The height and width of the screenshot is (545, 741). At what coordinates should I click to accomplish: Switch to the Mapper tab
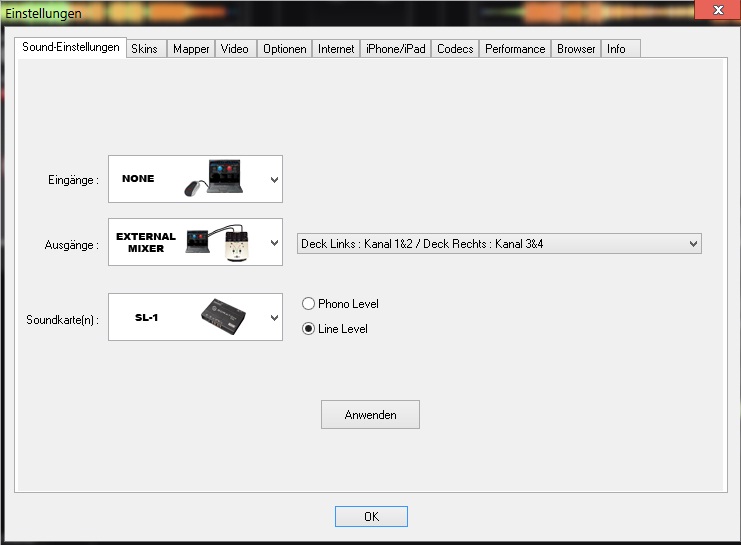[x=191, y=49]
